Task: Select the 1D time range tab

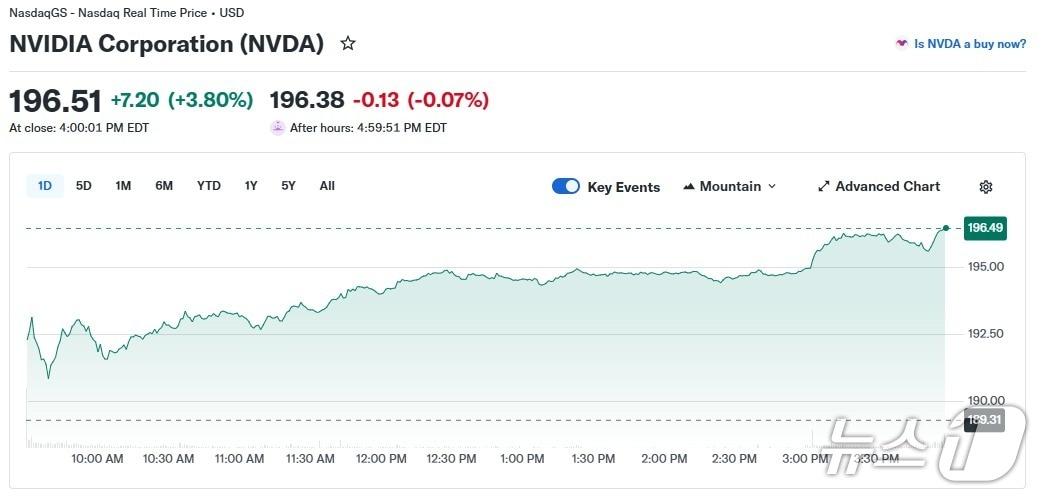Action: (x=45, y=186)
